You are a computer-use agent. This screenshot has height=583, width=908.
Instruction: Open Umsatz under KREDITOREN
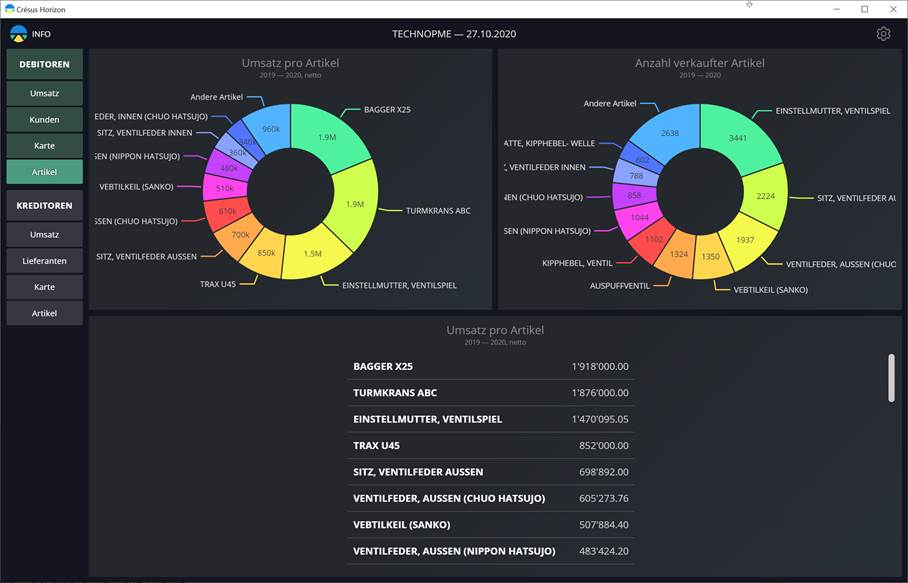click(x=45, y=234)
